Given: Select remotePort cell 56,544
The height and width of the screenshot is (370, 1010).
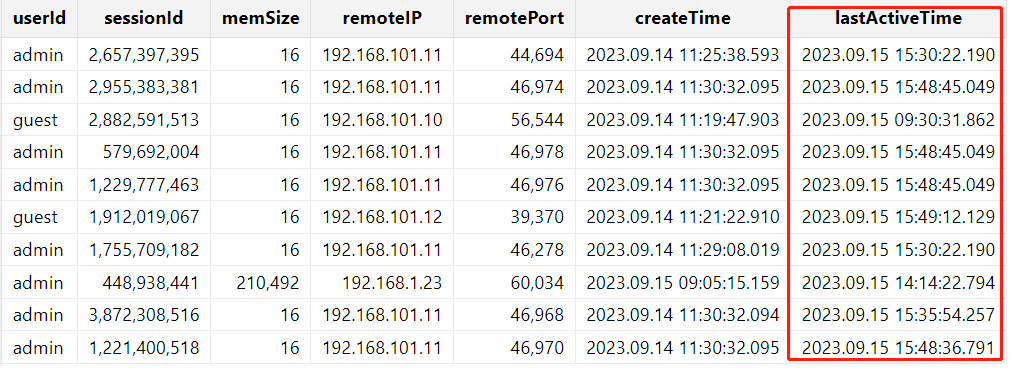Looking at the screenshot, I should 514,120.
